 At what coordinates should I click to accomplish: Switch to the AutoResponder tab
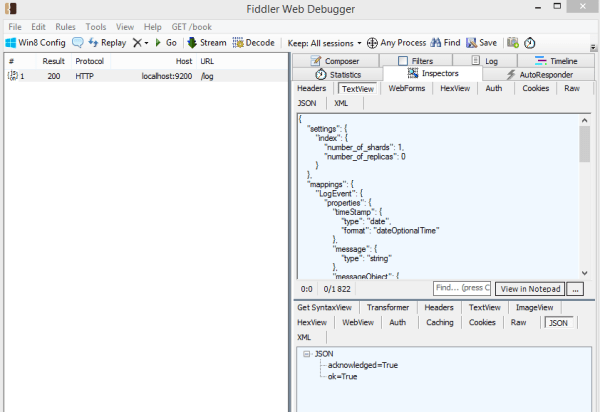(540, 74)
